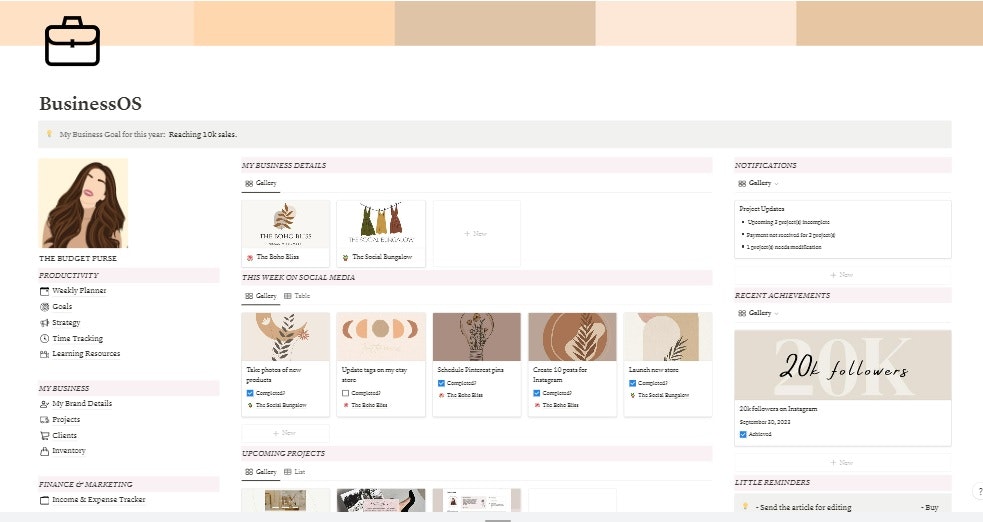Viewport: 983px width, 522px height.
Task: Open The Social Bungalow brand card
Action: (x=381, y=234)
